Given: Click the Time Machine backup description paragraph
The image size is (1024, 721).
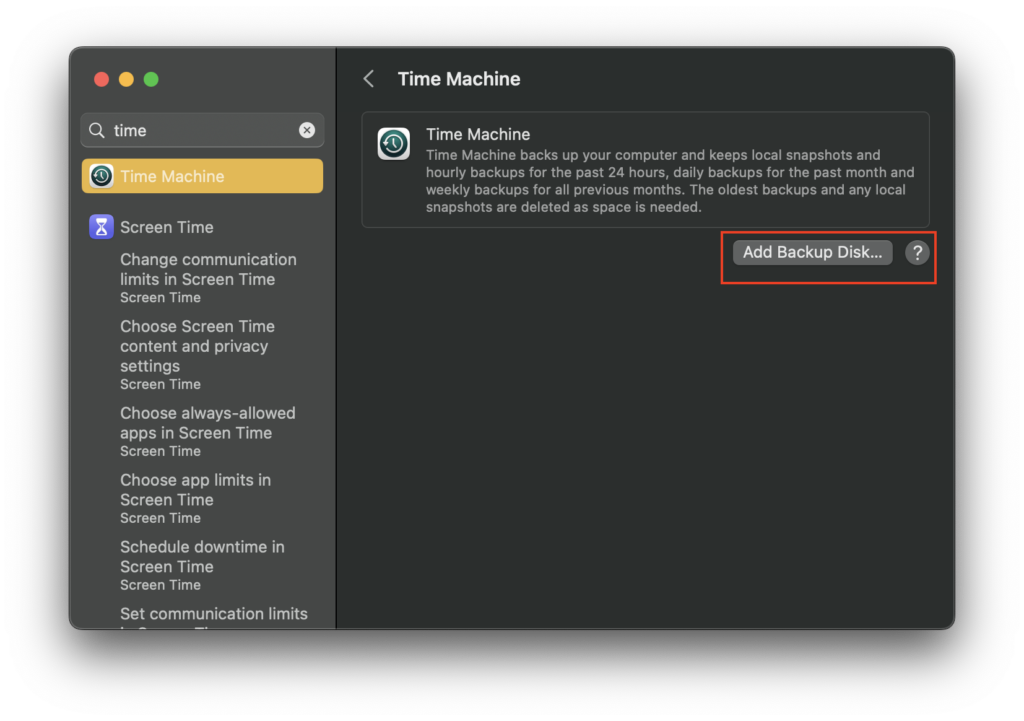Looking at the screenshot, I should (669, 181).
